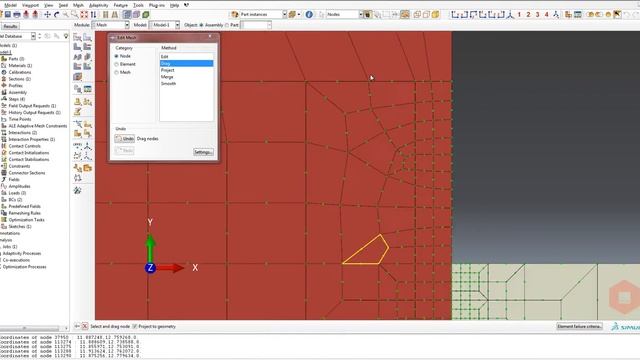The image size is (640, 360).
Task: Open the Tools menu
Action: [138, 5]
